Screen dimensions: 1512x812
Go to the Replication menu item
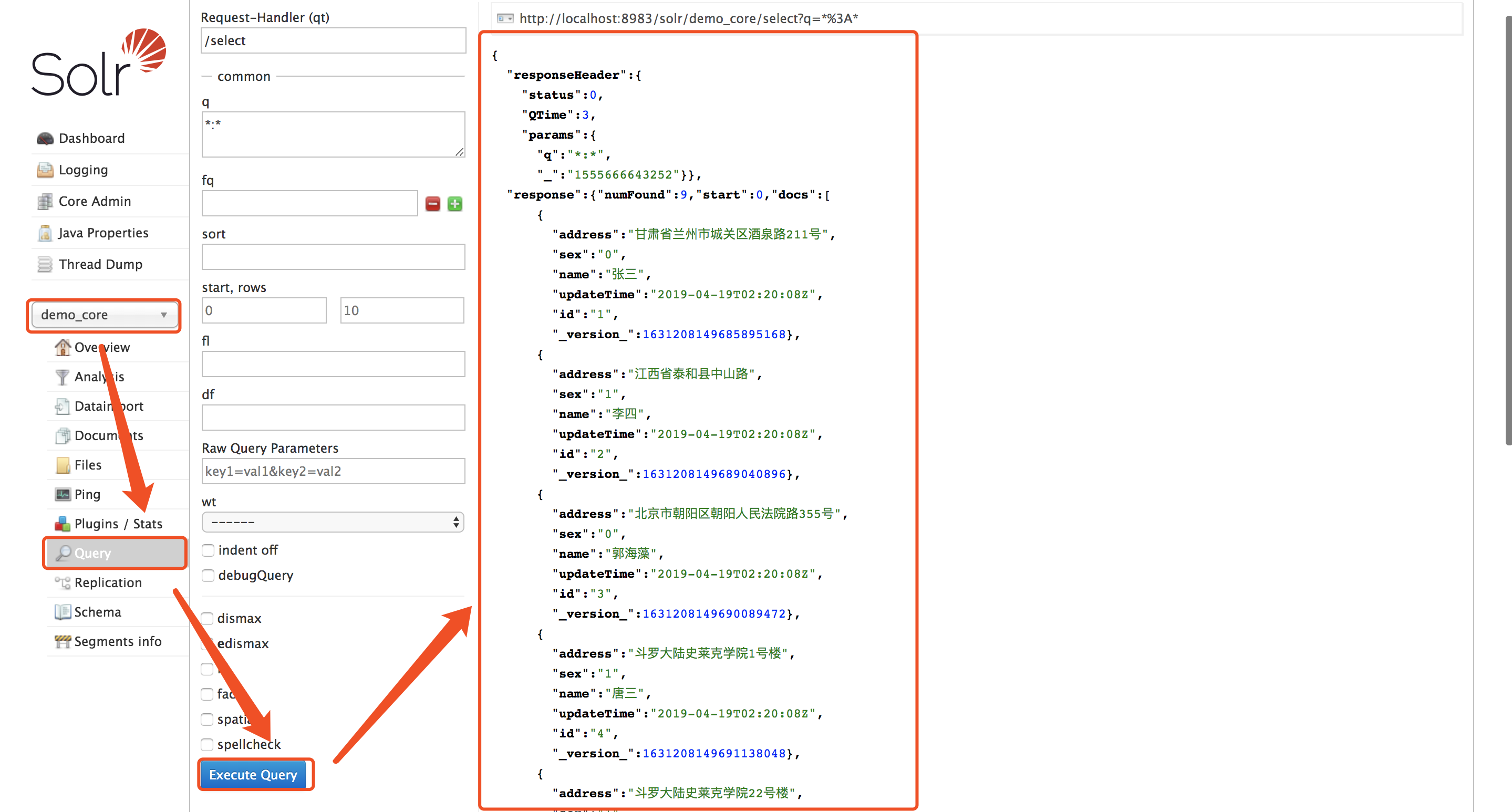[108, 582]
